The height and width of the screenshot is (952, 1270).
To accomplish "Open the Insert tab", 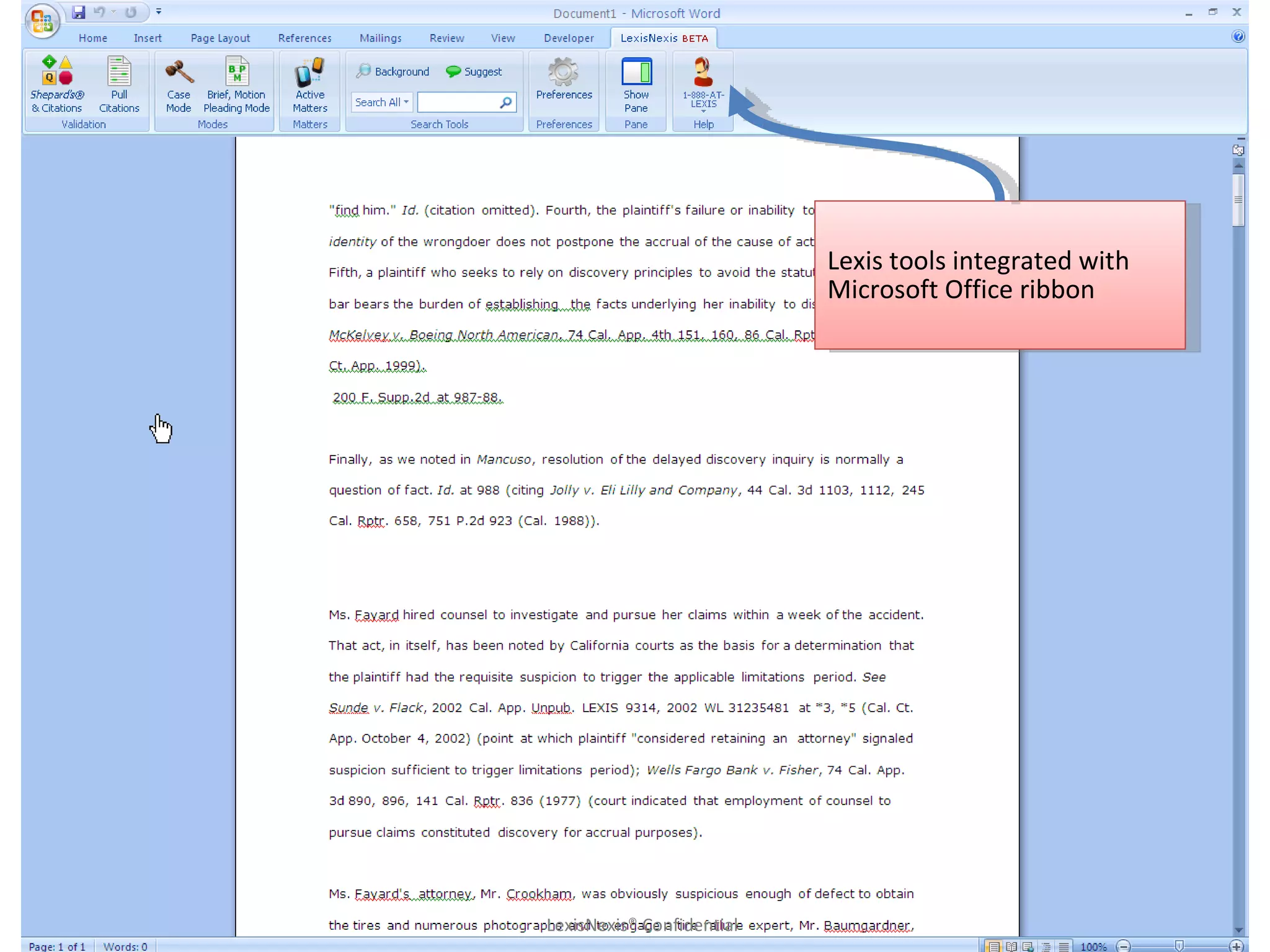I will coord(148,38).
